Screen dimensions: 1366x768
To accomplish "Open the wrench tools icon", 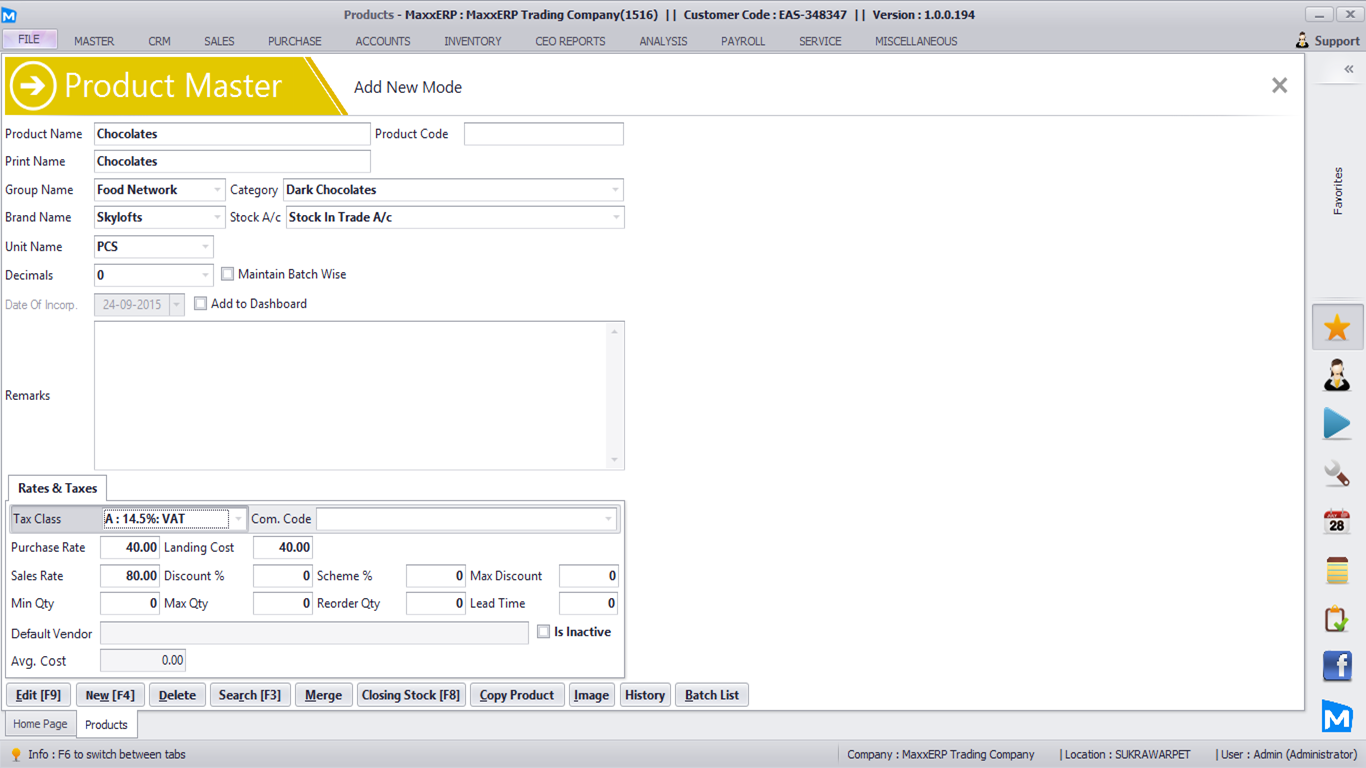I will tap(1337, 473).
